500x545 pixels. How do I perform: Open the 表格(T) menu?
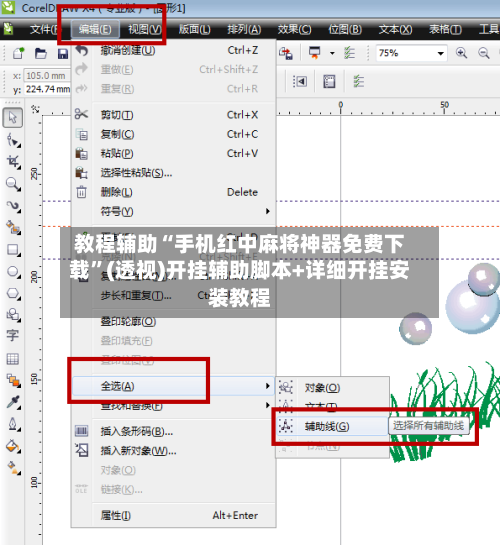[445, 29]
